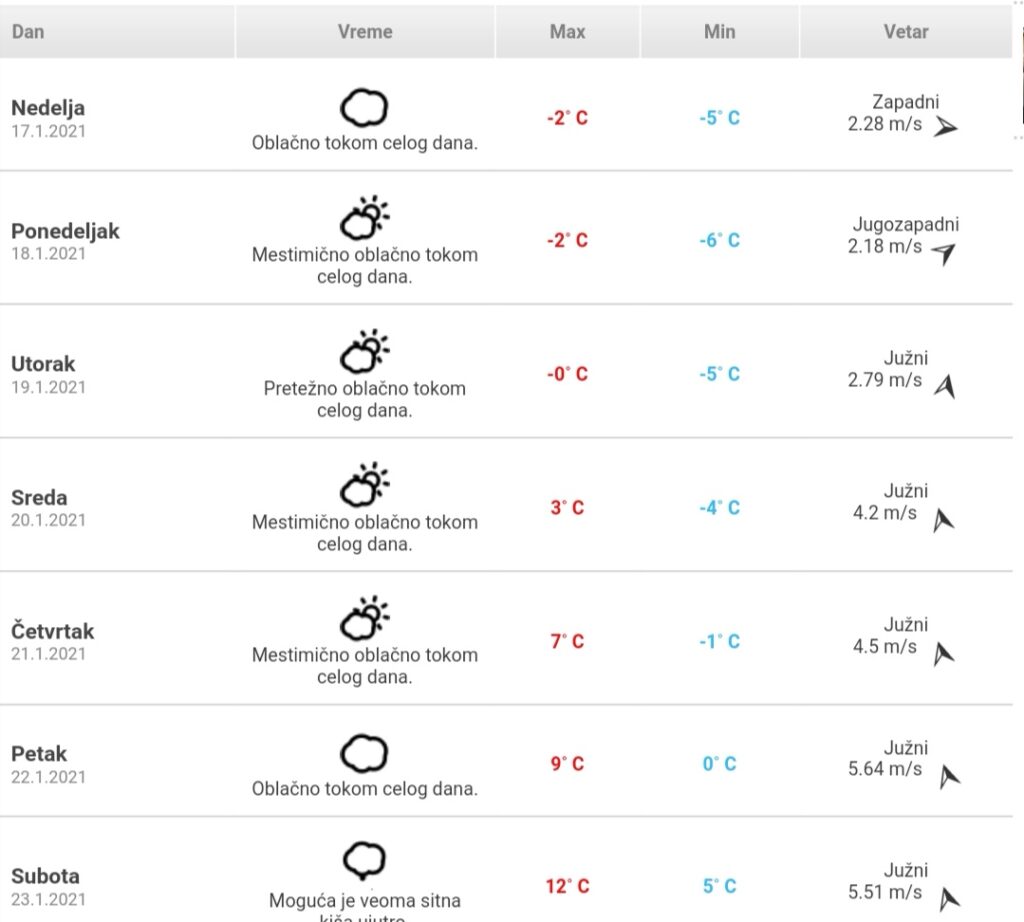Click the cloudy icon for Nedelja
This screenshot has height=922, width=1024.
[364, 108]
